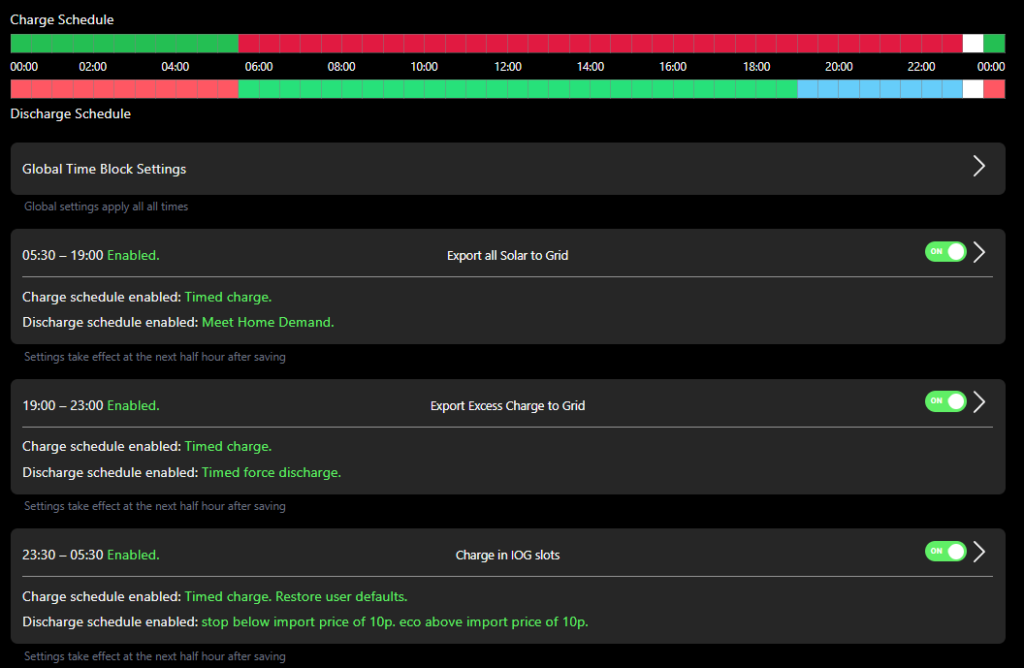Select blue segment of Discharge Schedule bar
Viewport: 1024px width, 668px height.
[x=879, y=89]
